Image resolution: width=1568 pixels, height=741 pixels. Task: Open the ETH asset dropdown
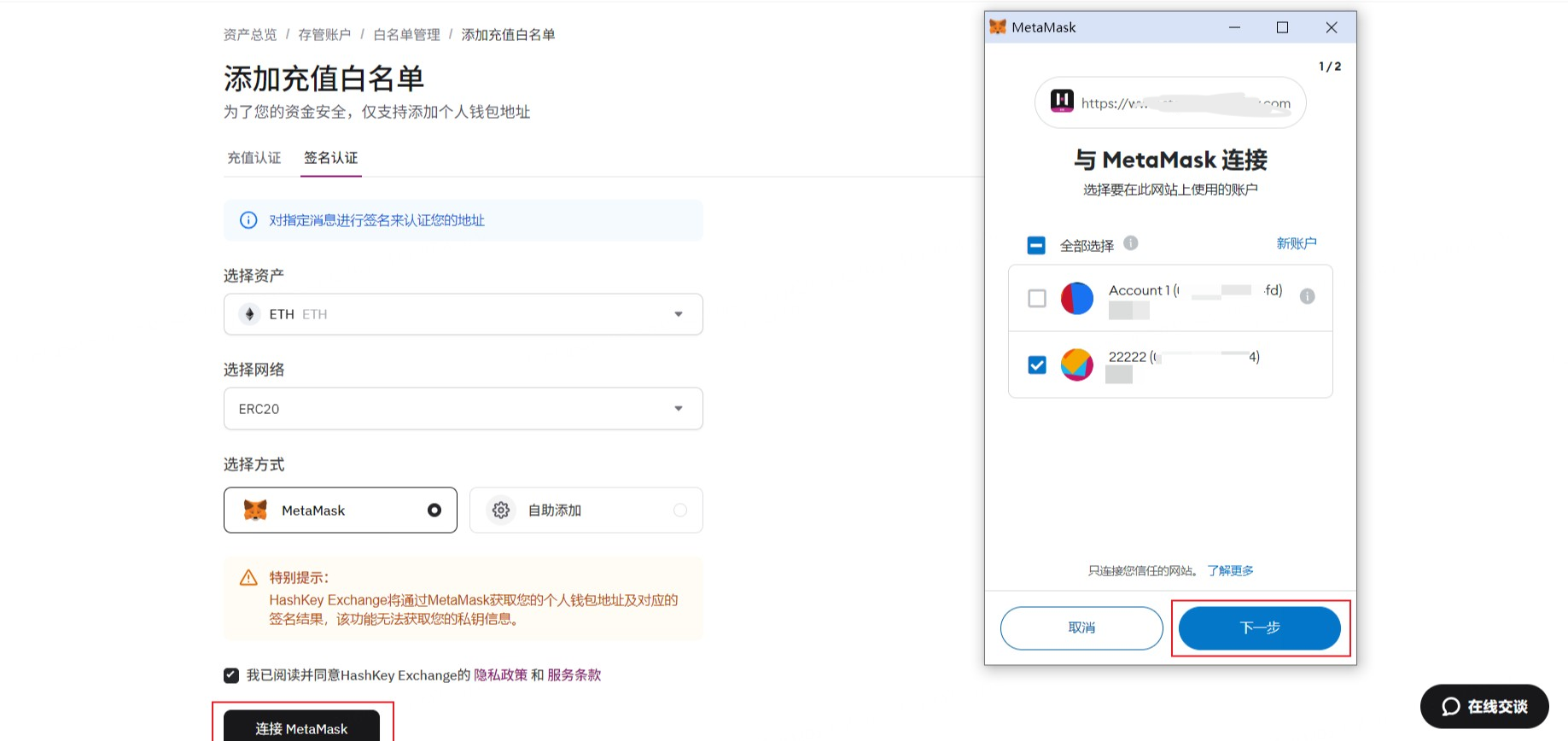(463, 314)
